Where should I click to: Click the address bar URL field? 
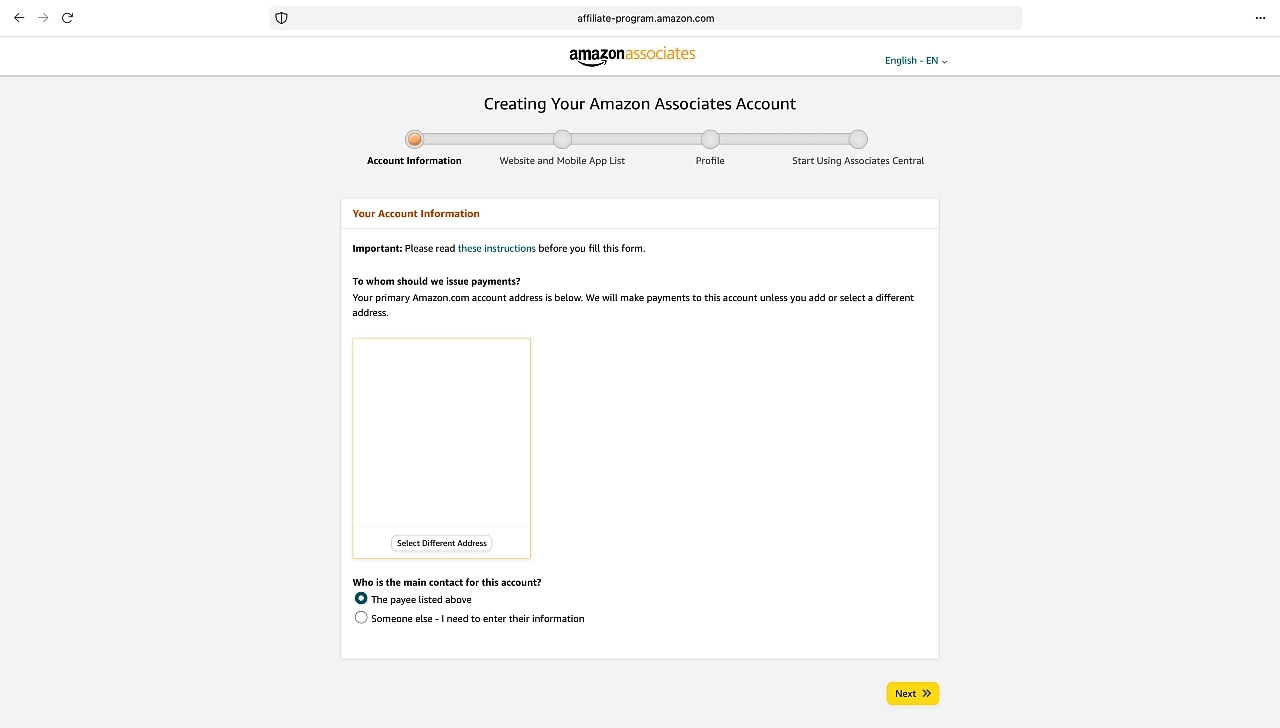point(645,18)
